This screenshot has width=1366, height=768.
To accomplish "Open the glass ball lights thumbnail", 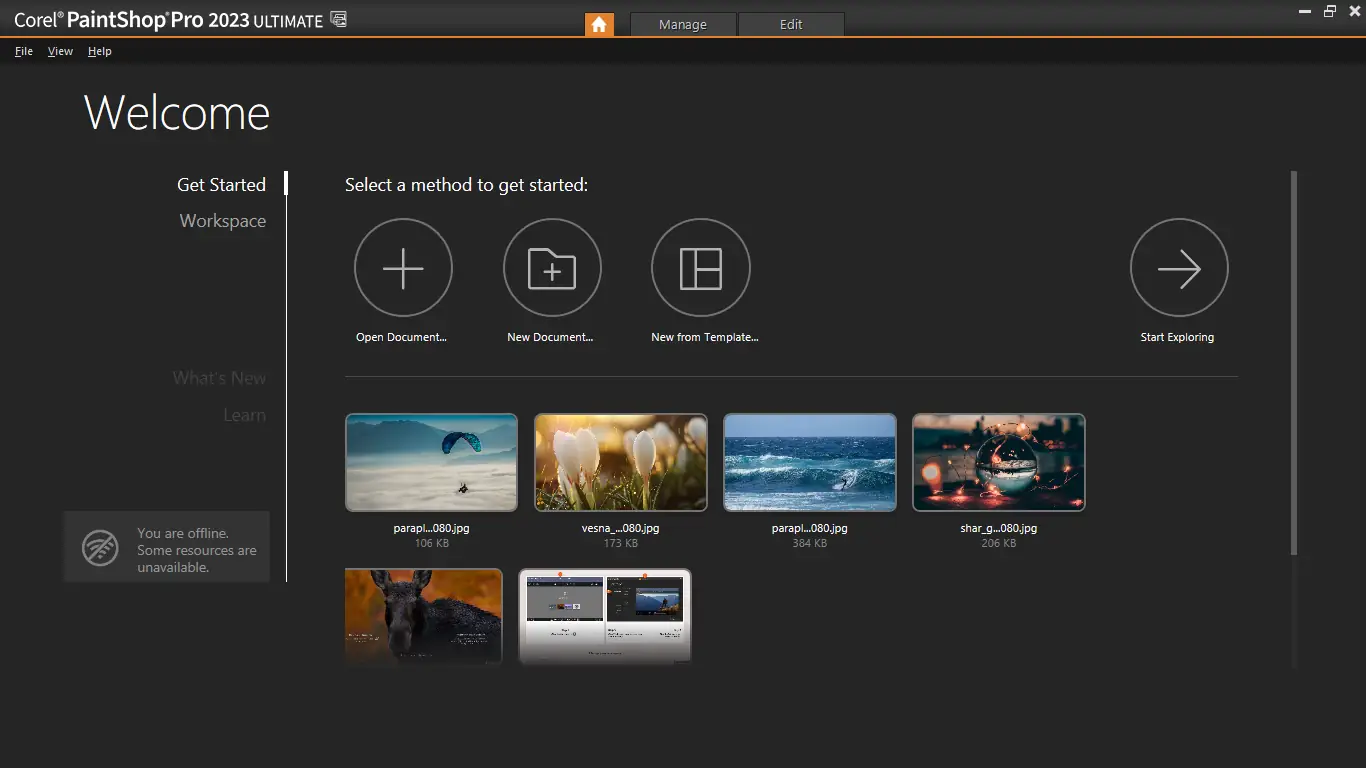I will point(999,462).
